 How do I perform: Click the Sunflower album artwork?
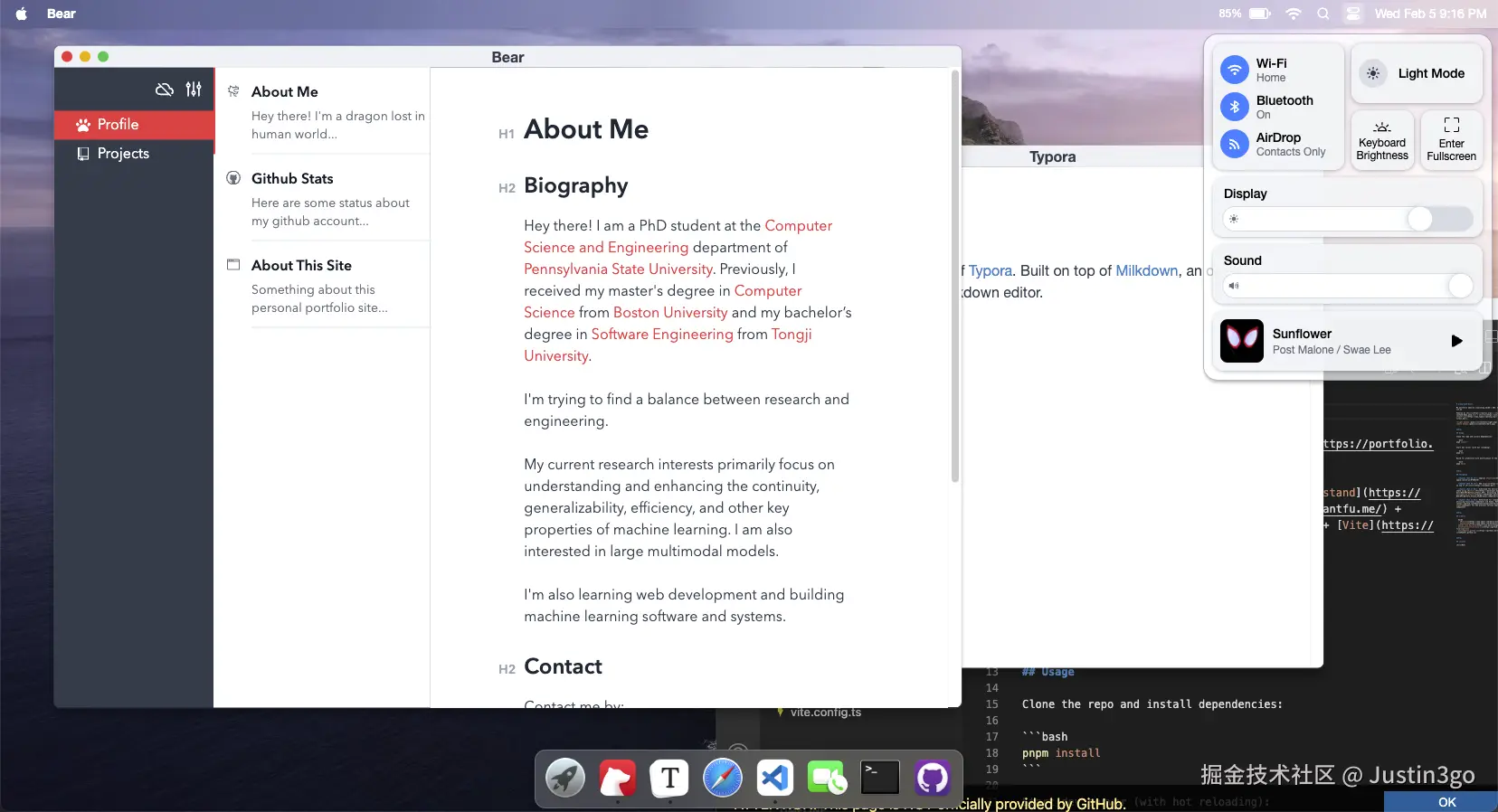click(x=1242, y=341)
